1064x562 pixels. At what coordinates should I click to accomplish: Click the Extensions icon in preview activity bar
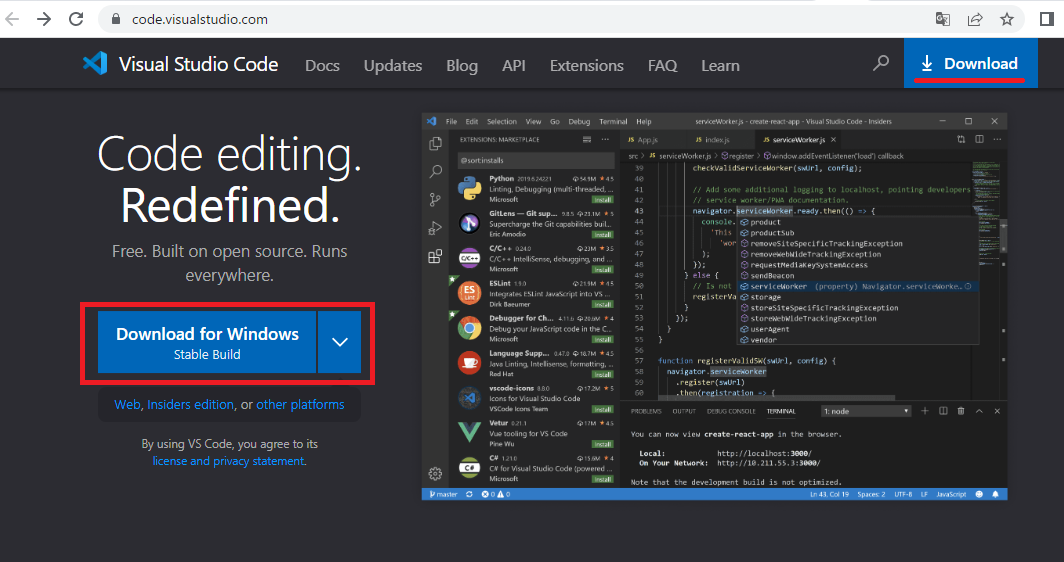pyautogui.click(x=436, y=257)
